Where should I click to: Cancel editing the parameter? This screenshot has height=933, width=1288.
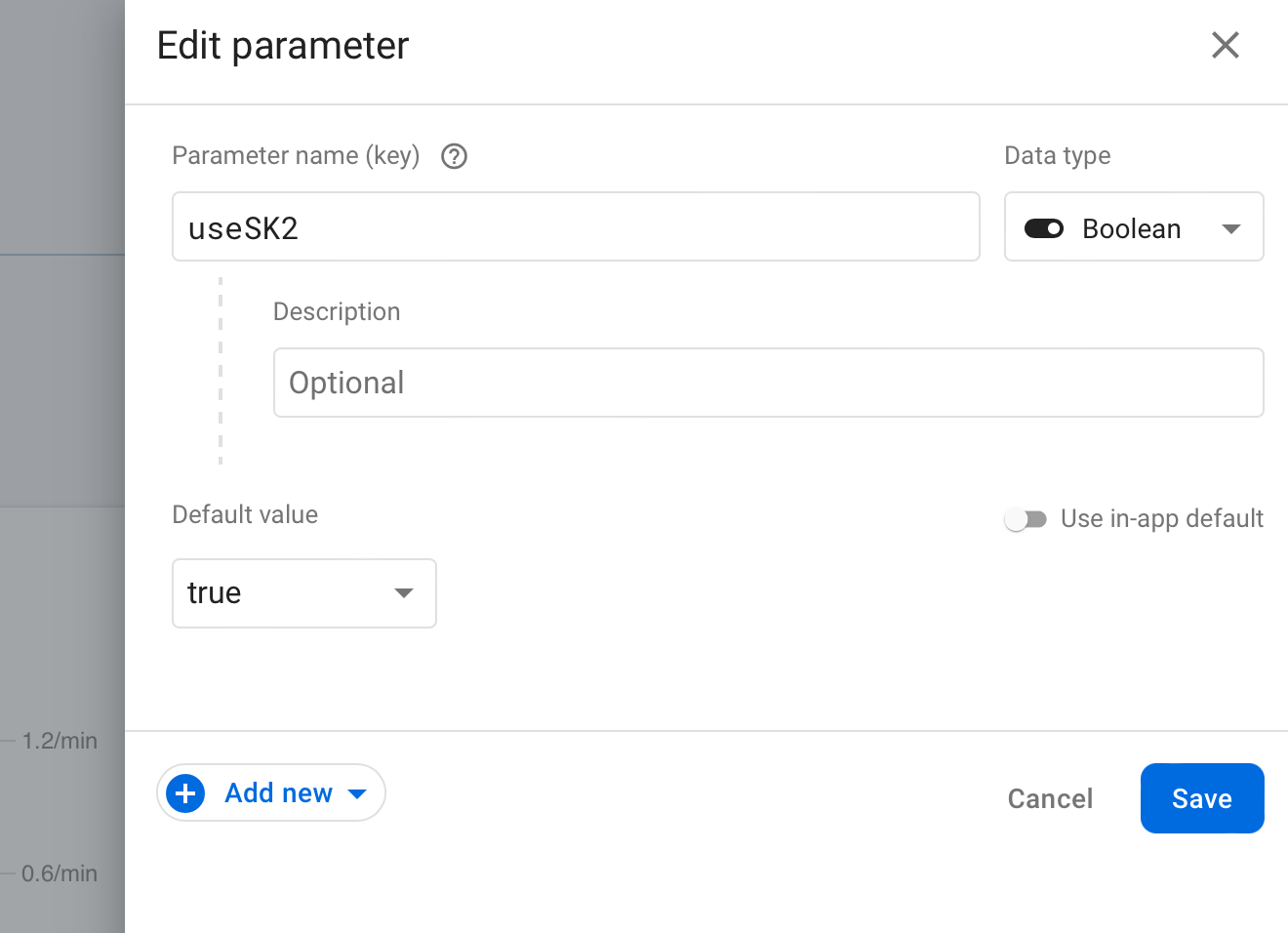click(1050, 798)
